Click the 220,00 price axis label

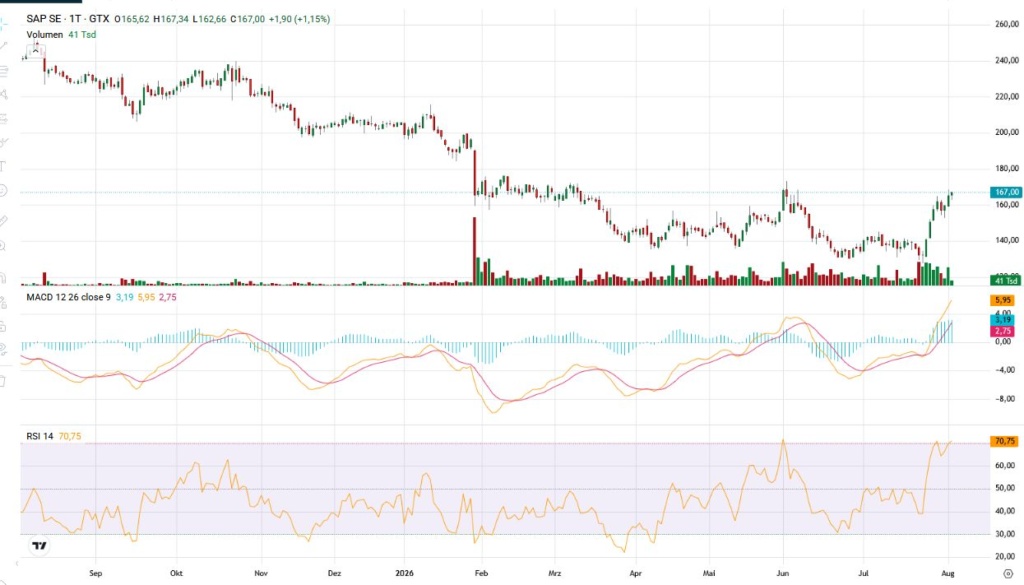pos(1006,97)
